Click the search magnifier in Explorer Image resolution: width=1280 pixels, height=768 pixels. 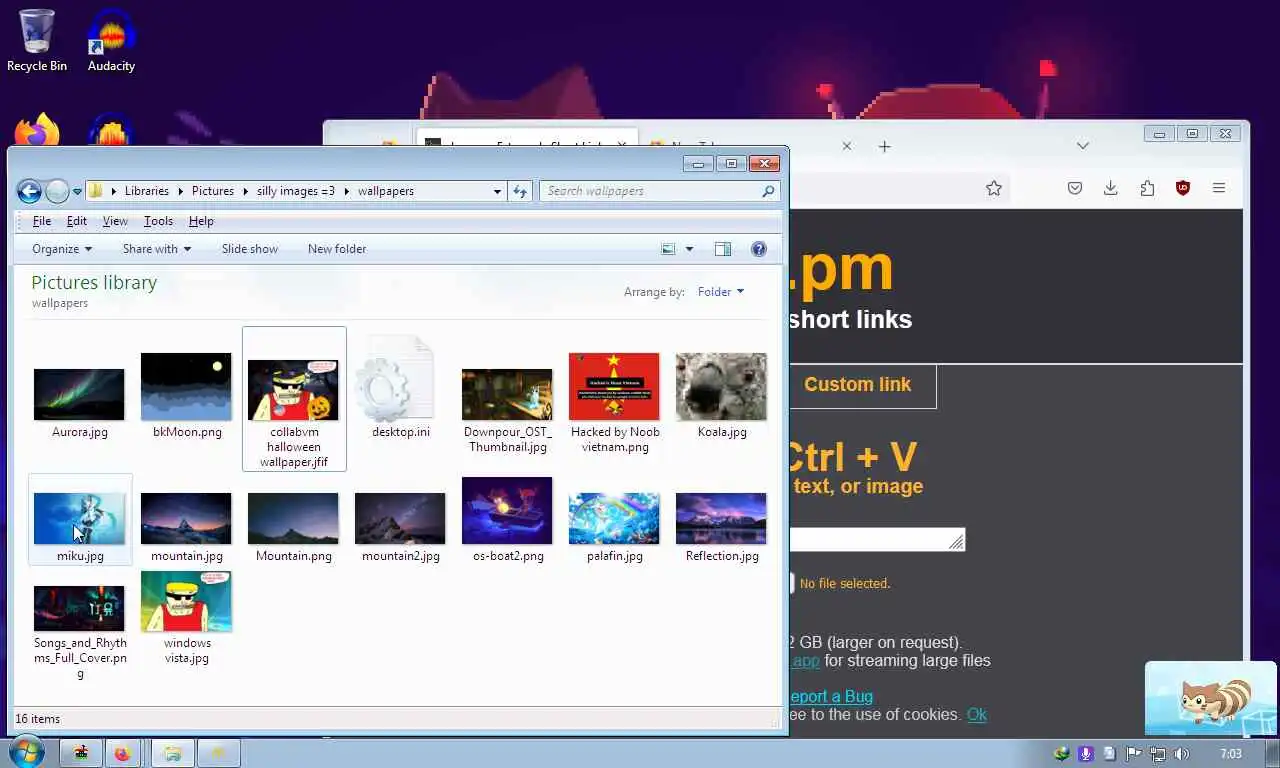point(768,191)
